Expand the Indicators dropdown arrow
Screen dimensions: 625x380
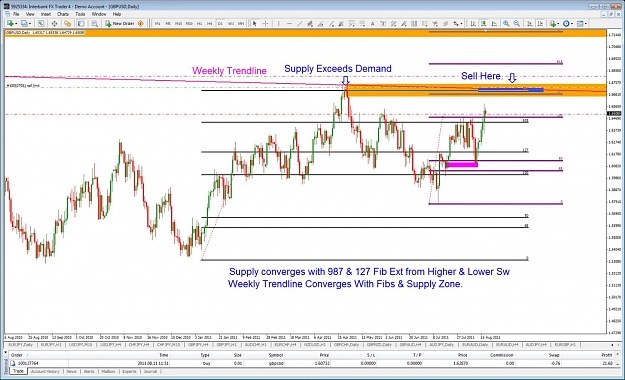pos(558,24)
